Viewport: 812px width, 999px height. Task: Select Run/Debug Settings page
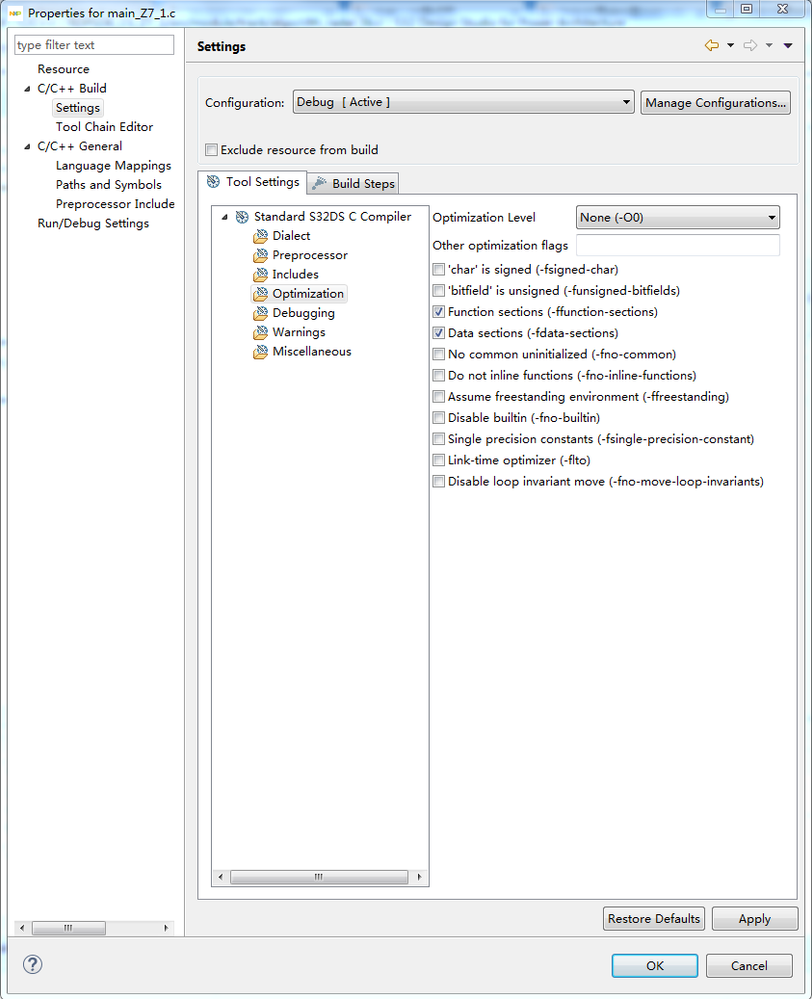(93, 224)
